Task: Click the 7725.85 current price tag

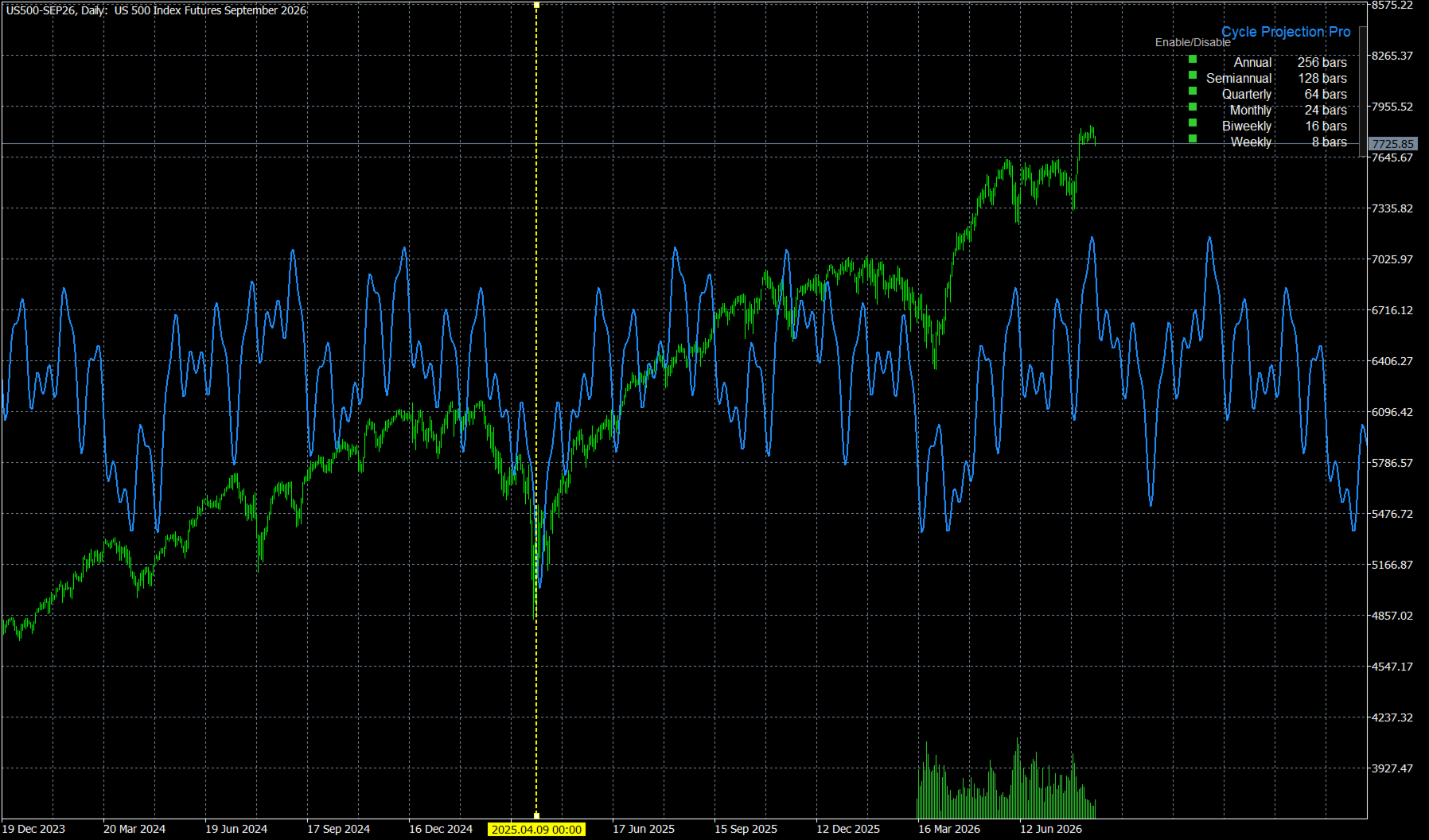Action: 1392,144
